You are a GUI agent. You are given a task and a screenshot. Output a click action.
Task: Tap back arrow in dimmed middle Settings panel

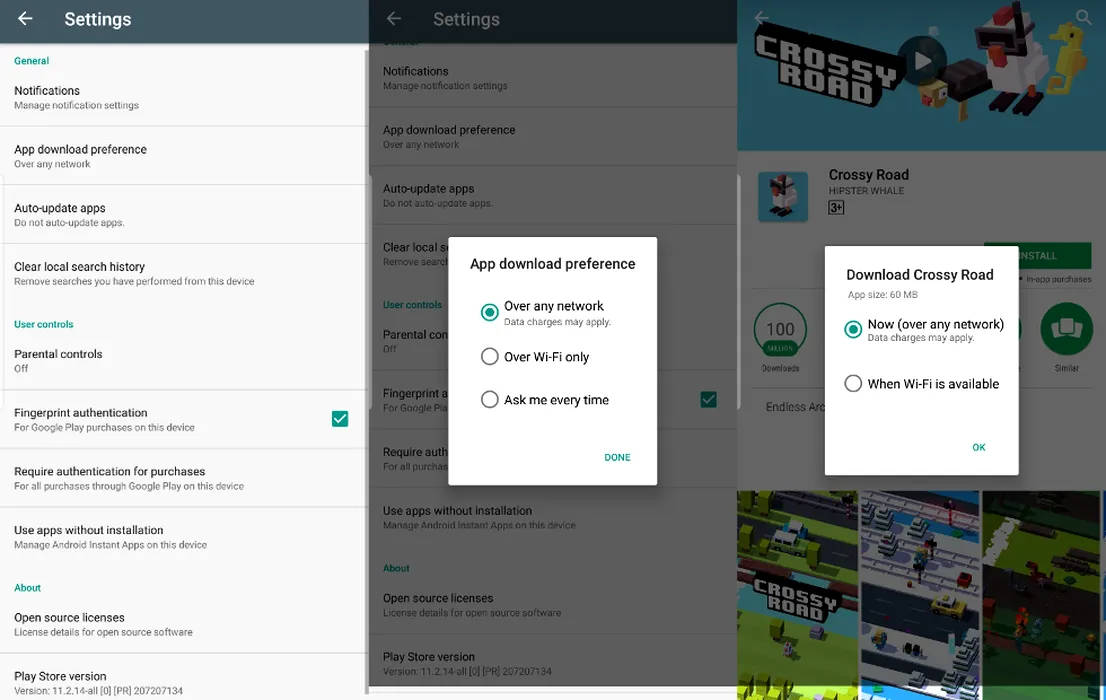coord(394,19)
